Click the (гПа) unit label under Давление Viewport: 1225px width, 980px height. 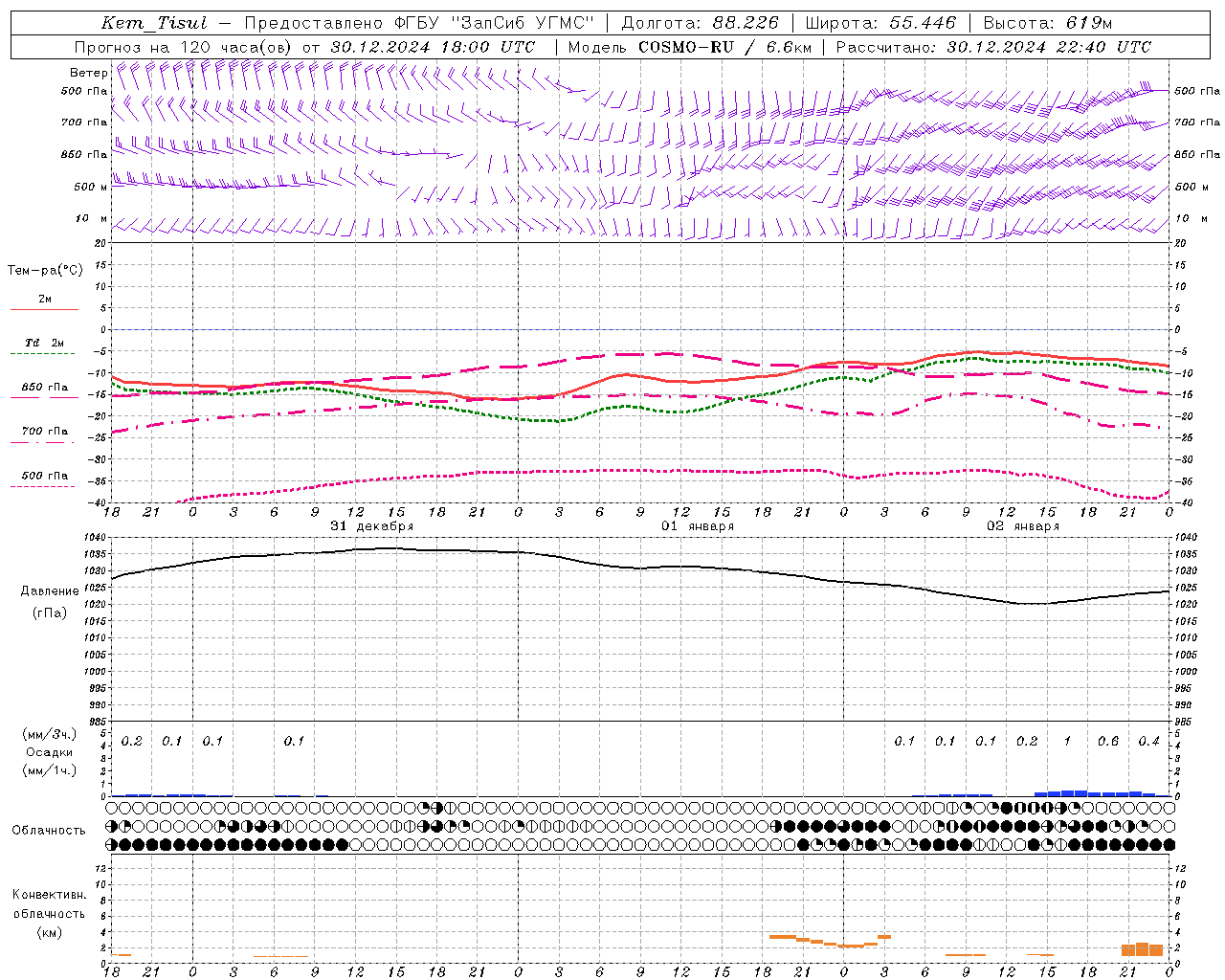click(50, 613)
